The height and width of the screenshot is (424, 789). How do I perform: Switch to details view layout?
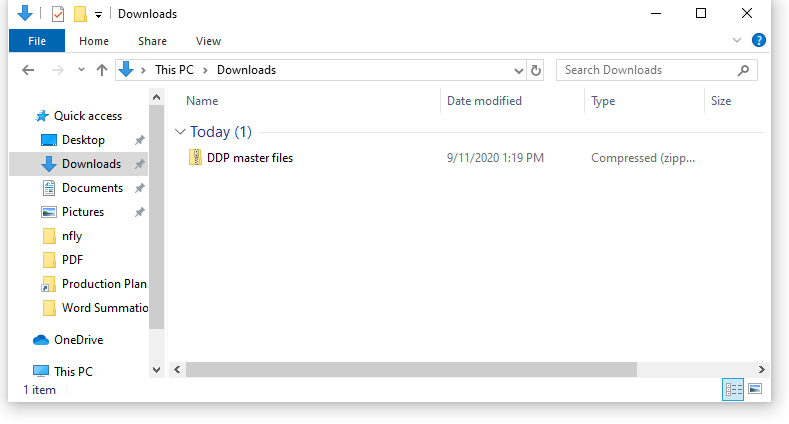pos(732,388)
